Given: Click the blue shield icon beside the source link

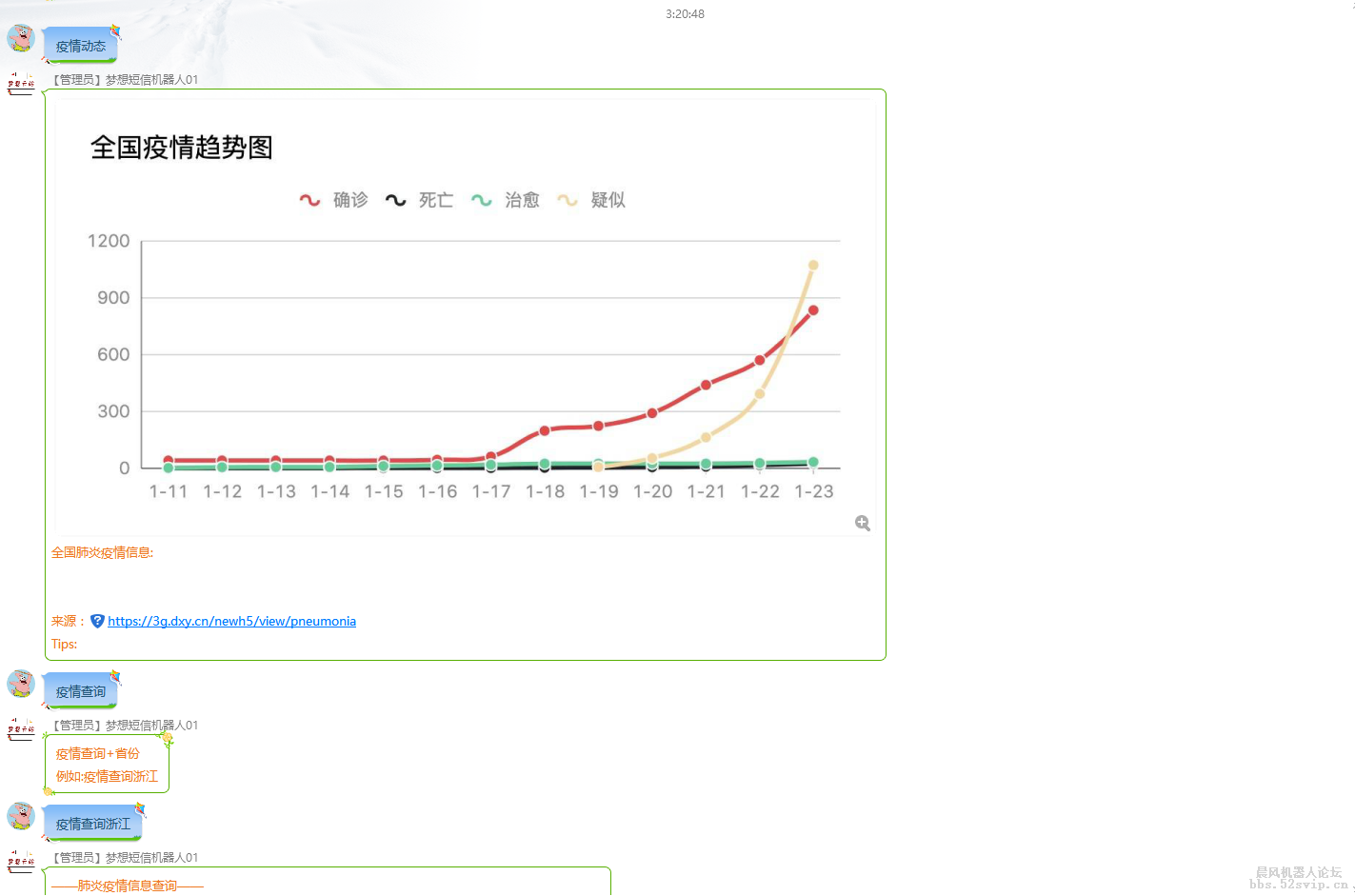Looking at the screenshot, I should 97,621.
